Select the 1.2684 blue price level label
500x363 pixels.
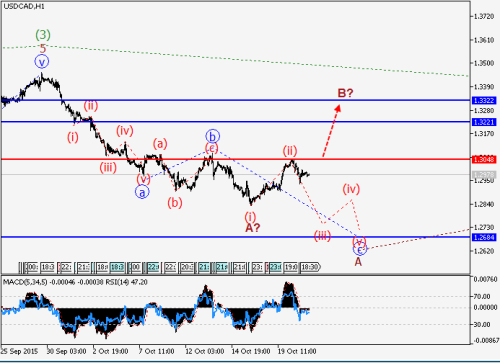tap(484, 237)
